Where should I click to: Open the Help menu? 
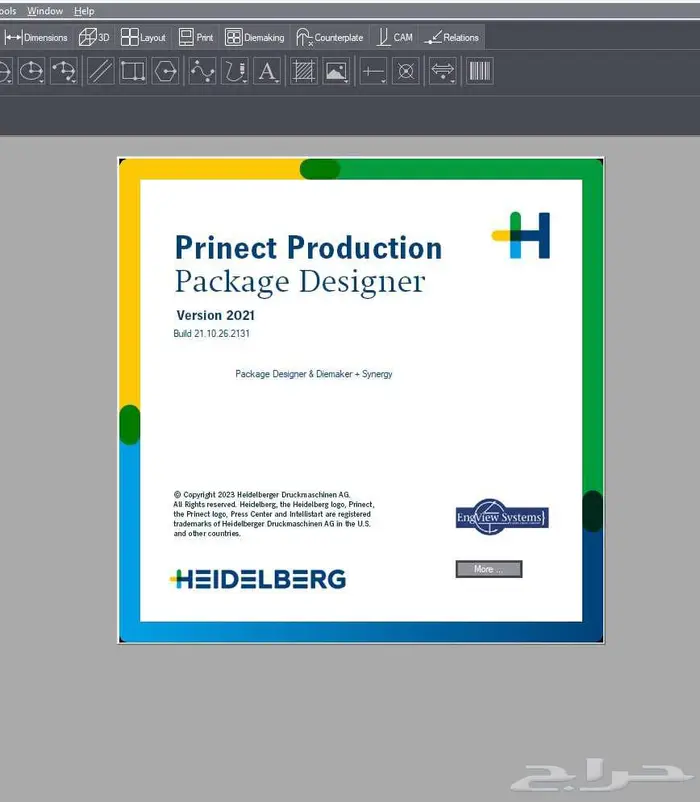(x=84, y=11)
